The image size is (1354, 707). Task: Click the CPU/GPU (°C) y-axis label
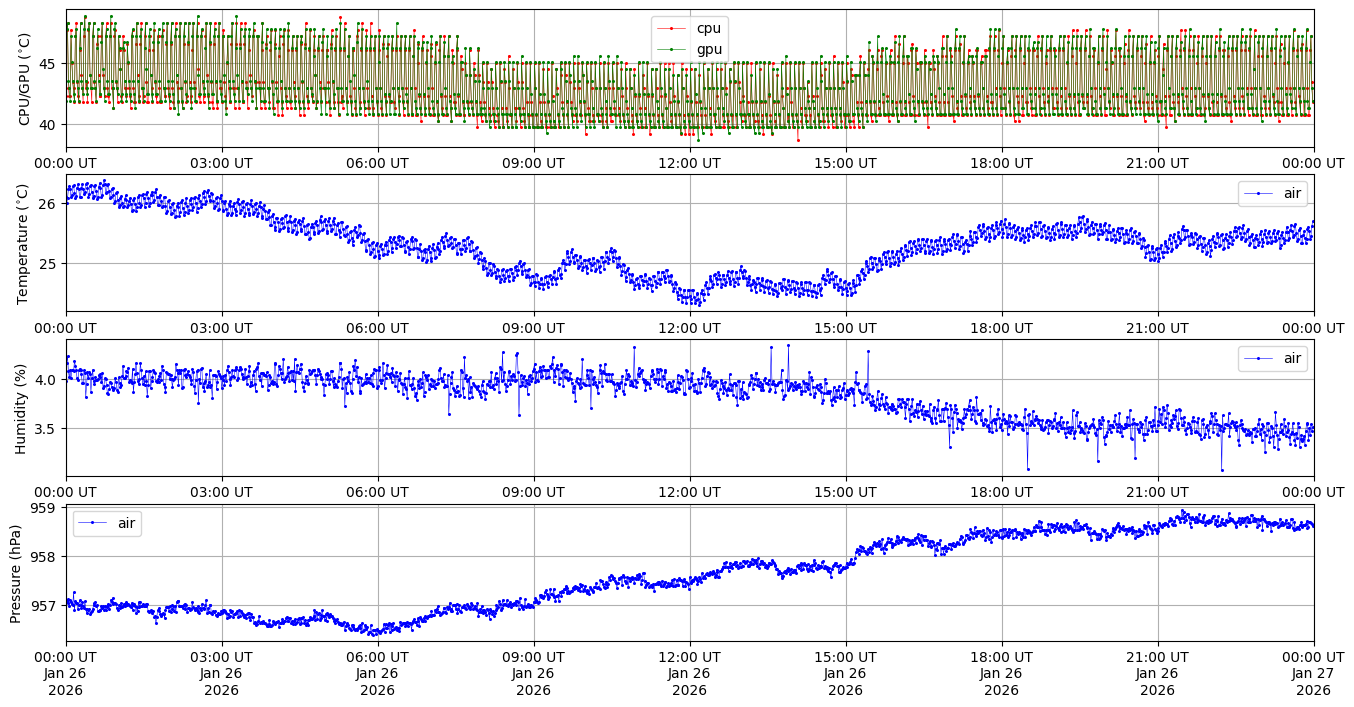[x=25, y=79]
